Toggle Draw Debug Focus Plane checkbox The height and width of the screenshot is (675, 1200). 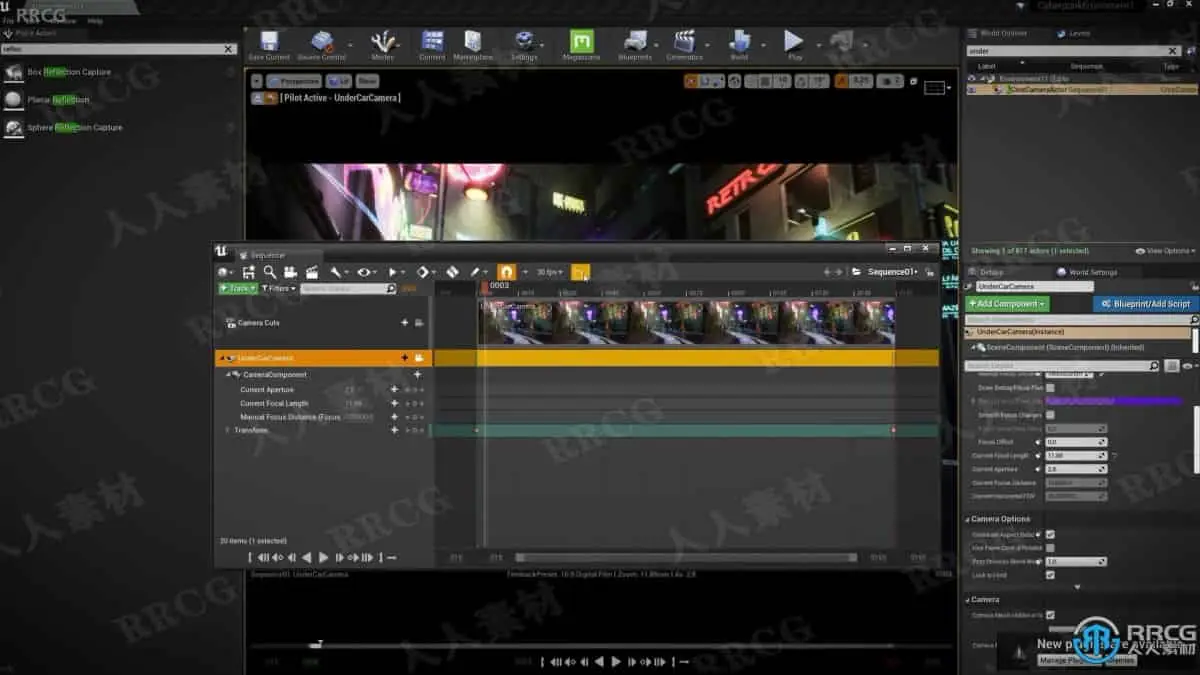[x=1050, y=387]
